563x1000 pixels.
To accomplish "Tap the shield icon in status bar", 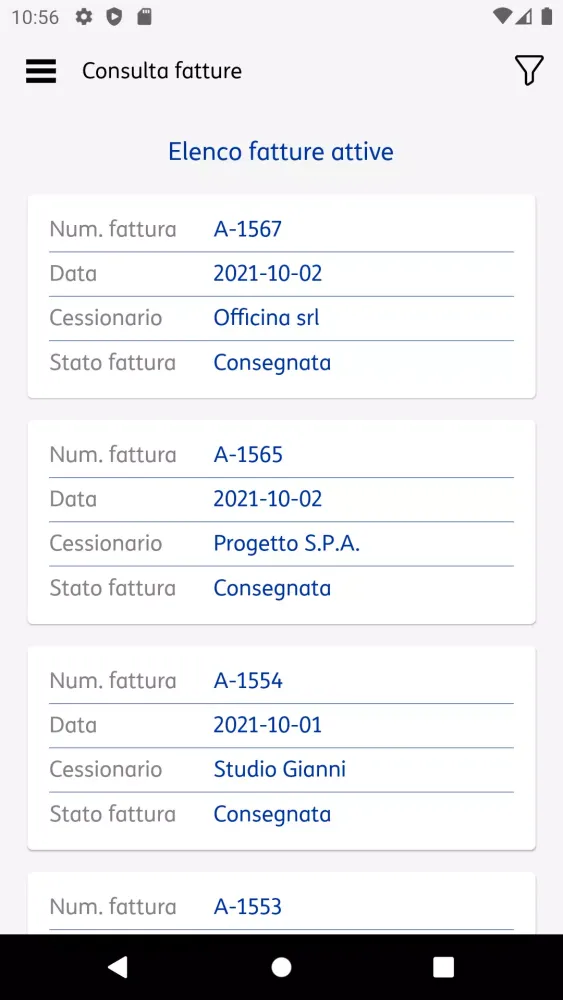I will (x=114, y=17).
